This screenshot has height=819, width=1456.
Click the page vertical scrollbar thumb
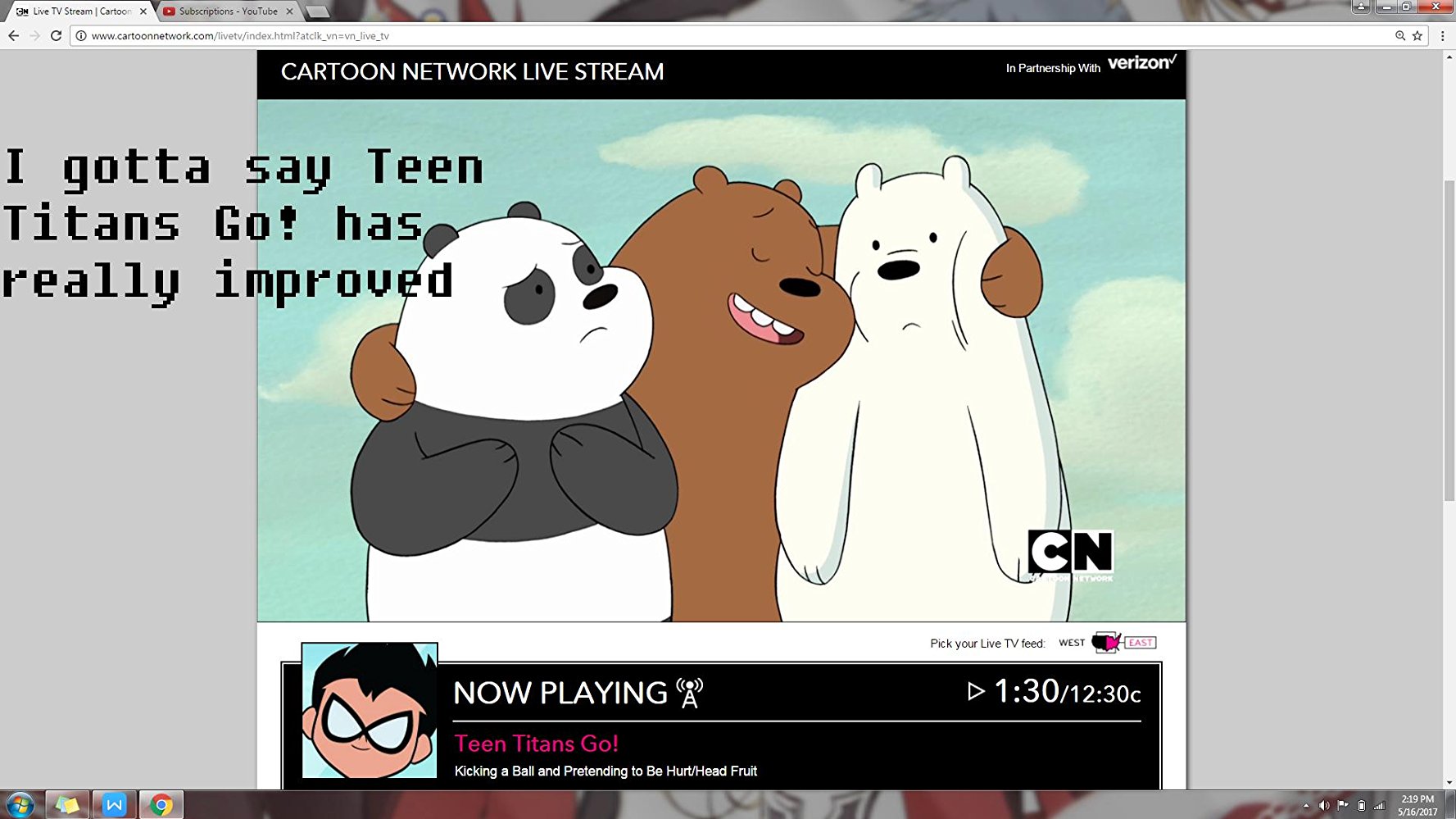point(1449,340)
